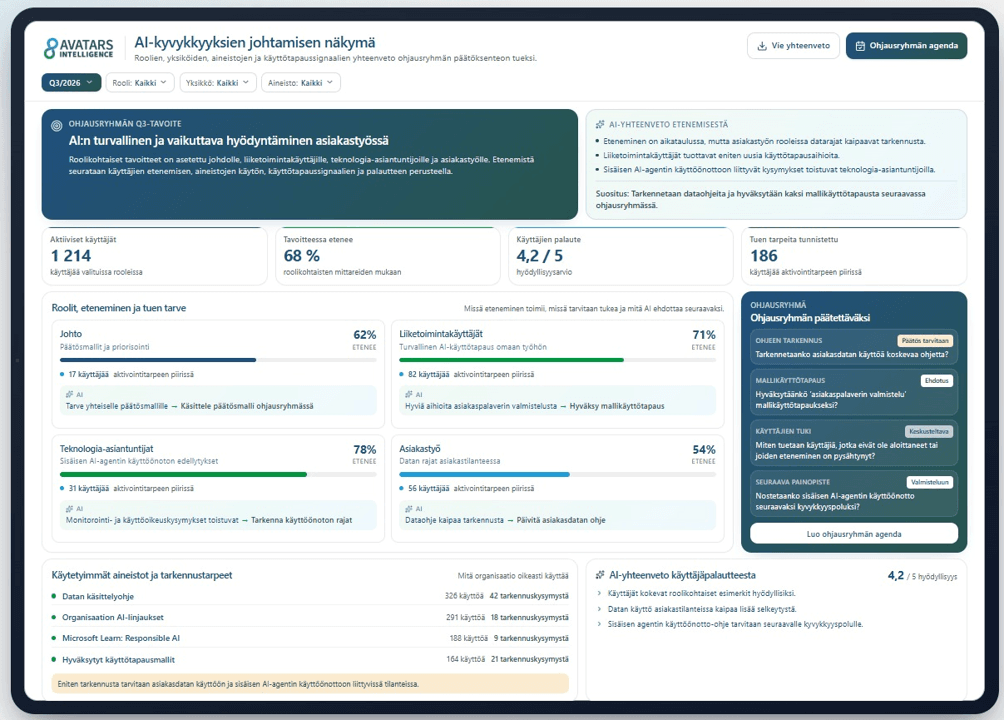1004x720 pixels.
Task: Open the Seuraava painopiste decision item
Action: (x=854, y=494)
